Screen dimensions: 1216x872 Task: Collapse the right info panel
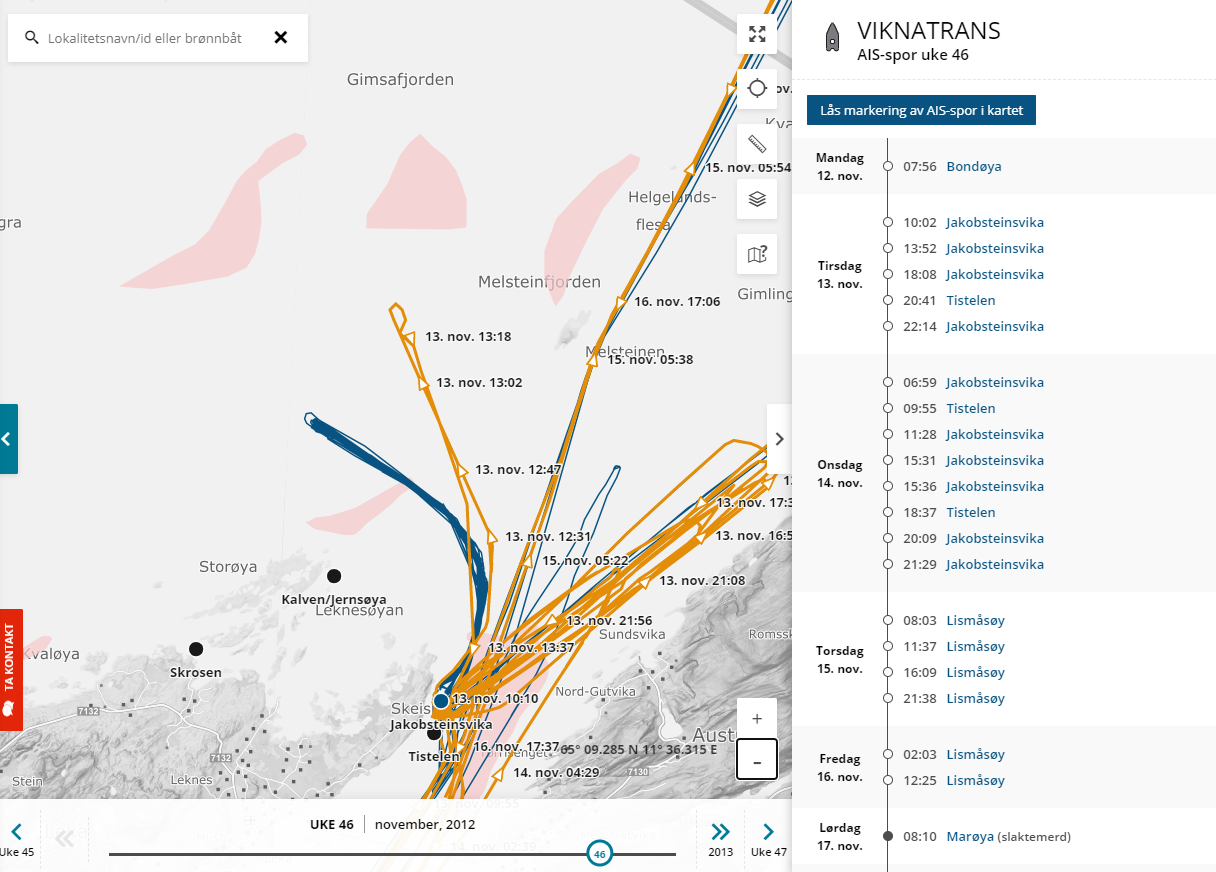[779, 439]
